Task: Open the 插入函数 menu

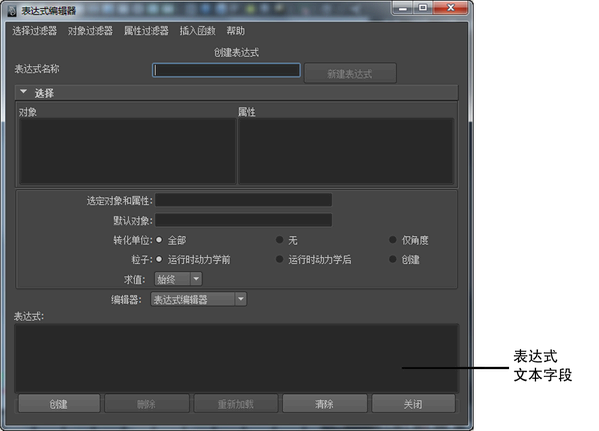Action: 198,31
